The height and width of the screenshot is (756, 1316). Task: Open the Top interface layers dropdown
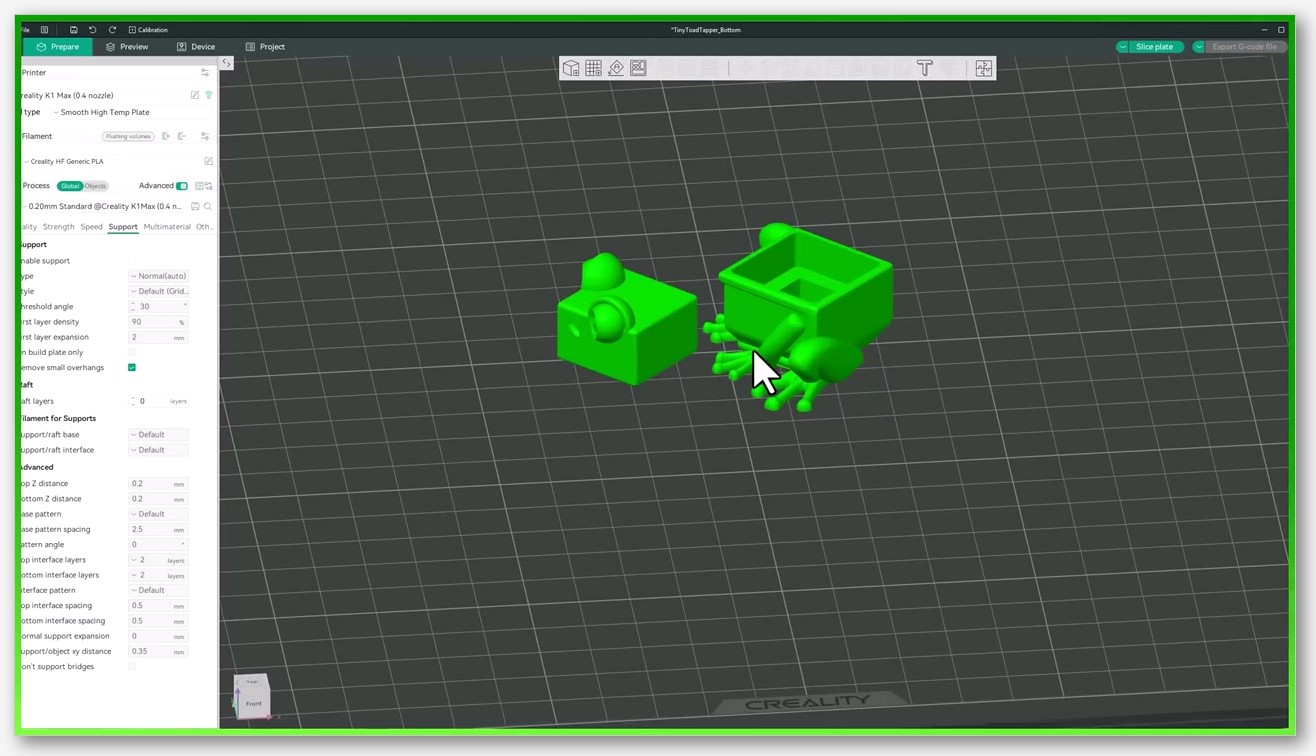pos(158,560)
